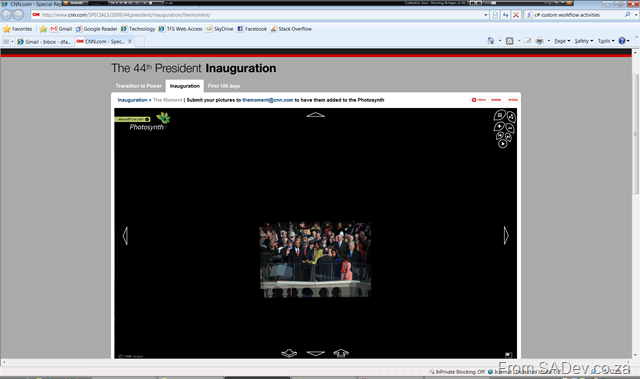Expand the Tools dropdown menu

coord(606,41)
